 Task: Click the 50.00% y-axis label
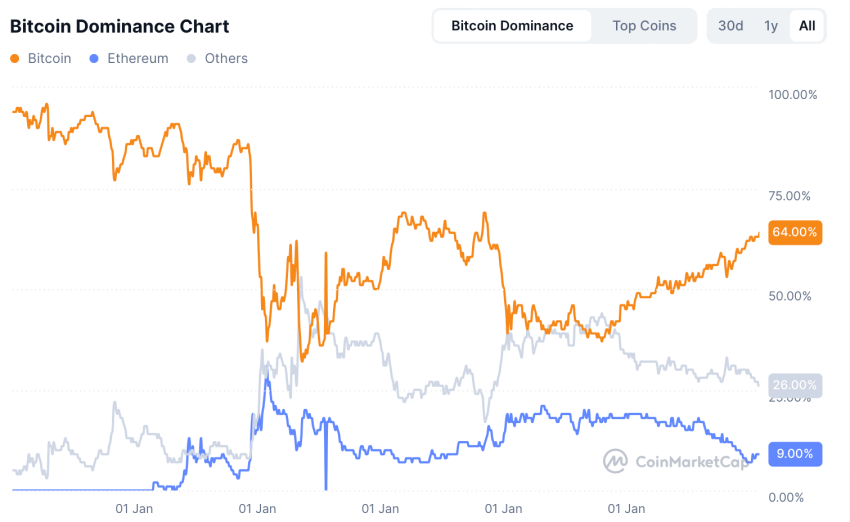tap(792, 296)
